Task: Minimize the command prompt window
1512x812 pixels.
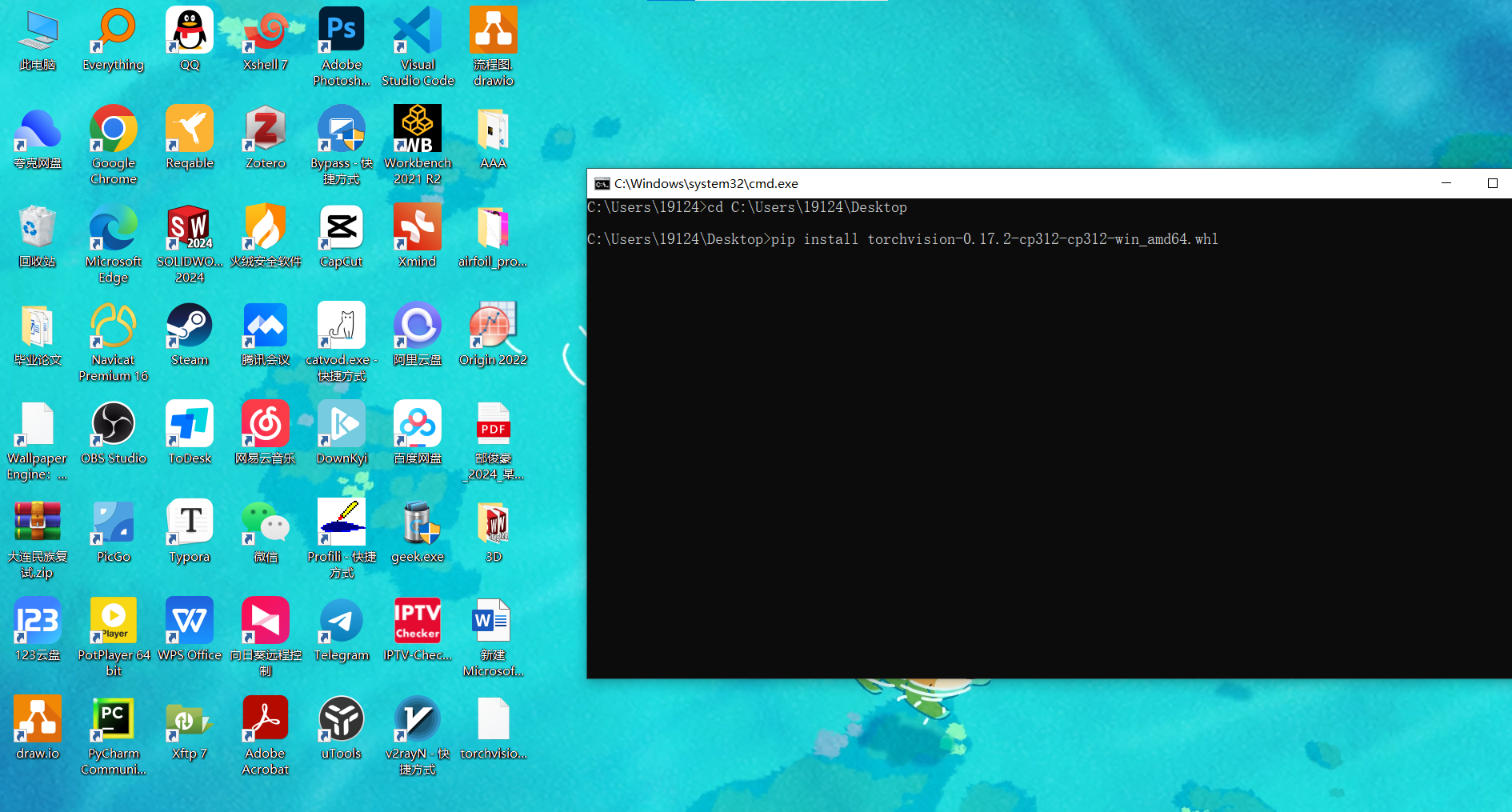Action: tap(1446, 183)
